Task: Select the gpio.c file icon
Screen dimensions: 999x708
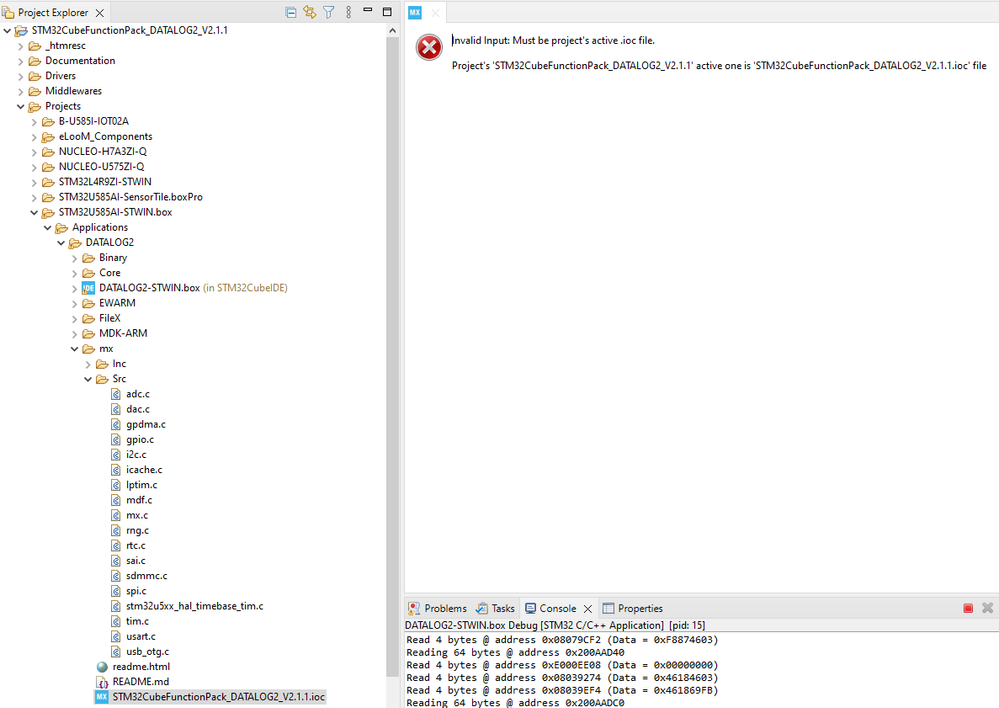Action: coord(115,440)
